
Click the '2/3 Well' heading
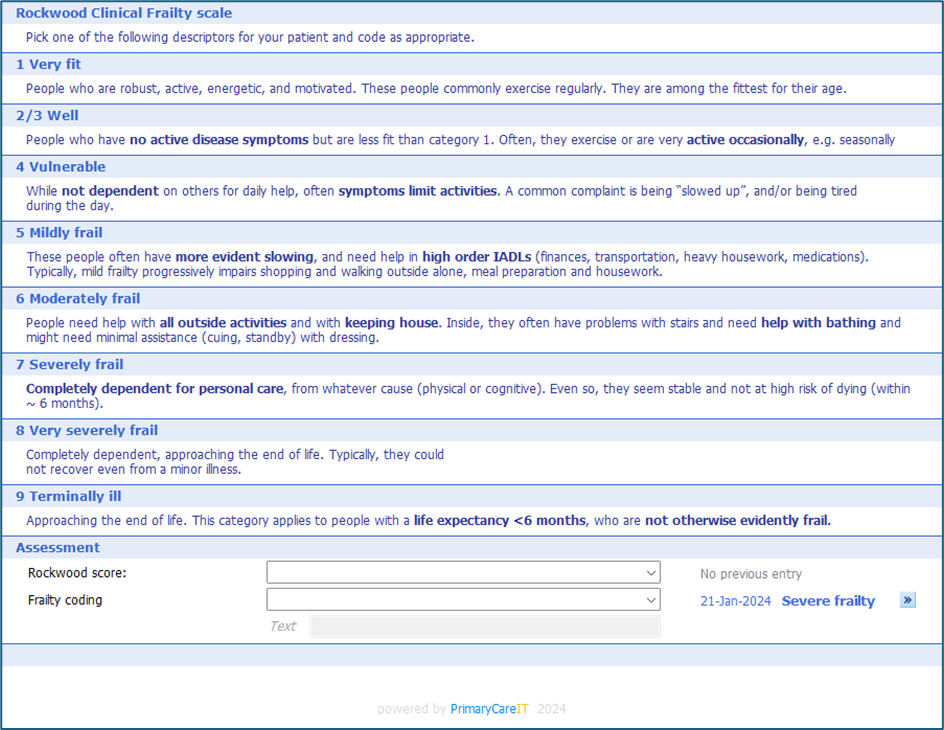[x=47, y=116]
